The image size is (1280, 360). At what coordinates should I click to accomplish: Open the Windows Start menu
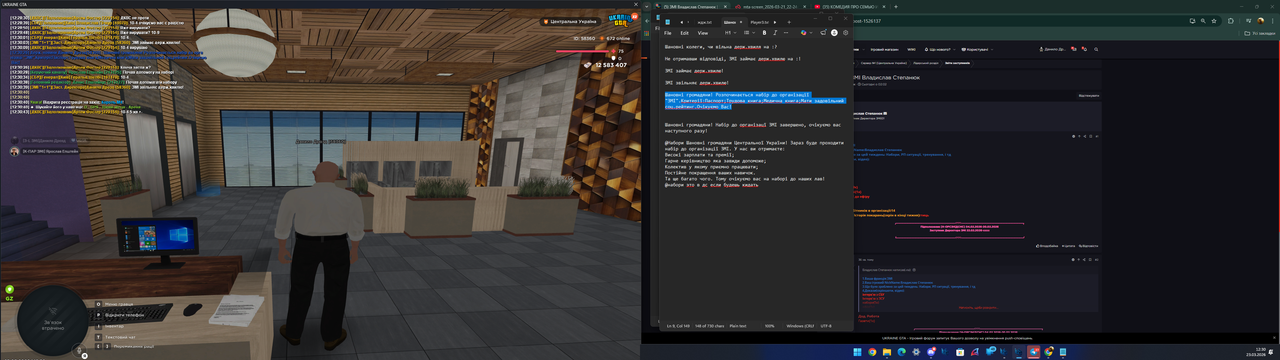click(857, 352)
